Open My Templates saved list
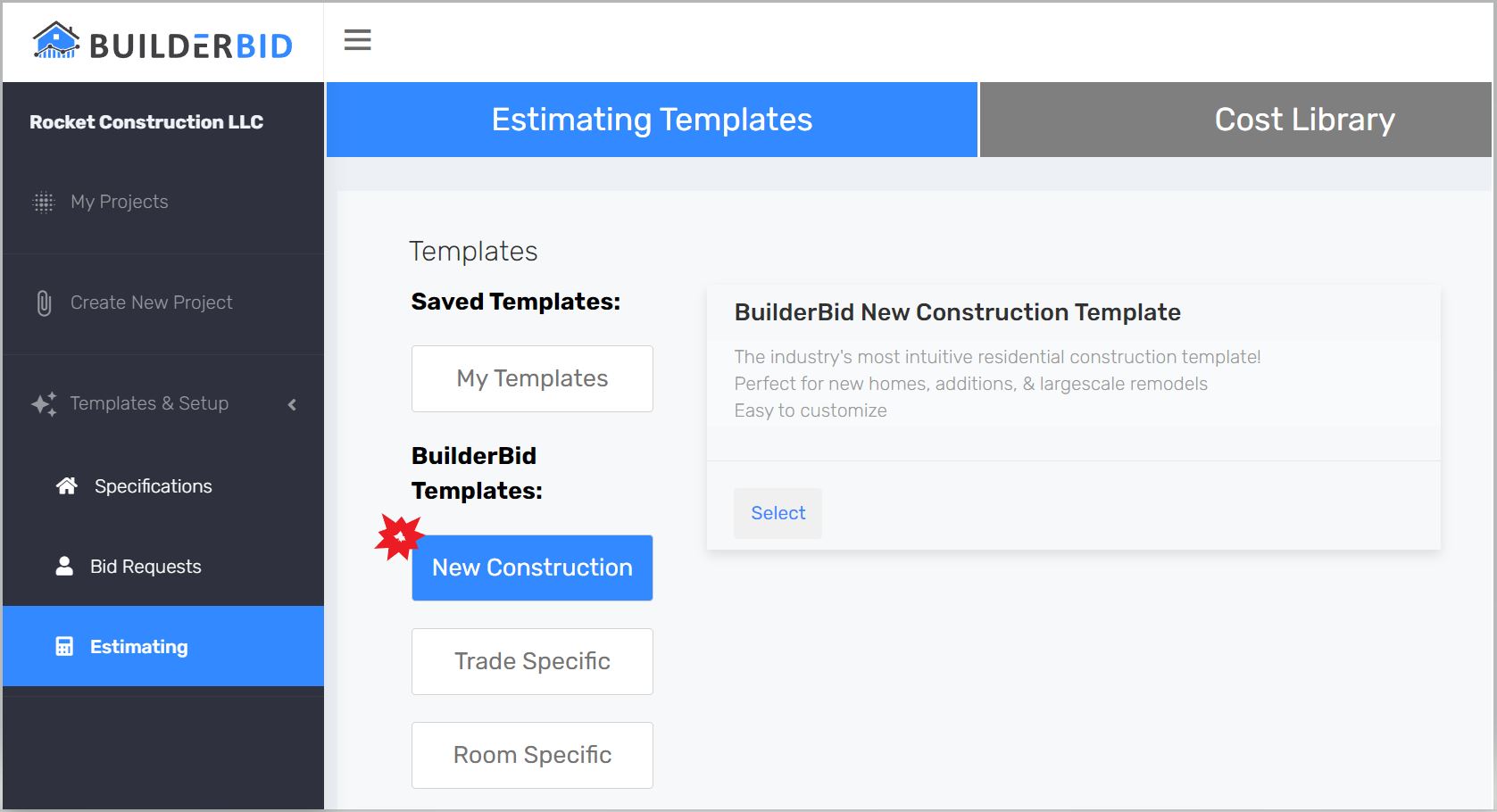1497x812 pixels. (x=532, y=378)
